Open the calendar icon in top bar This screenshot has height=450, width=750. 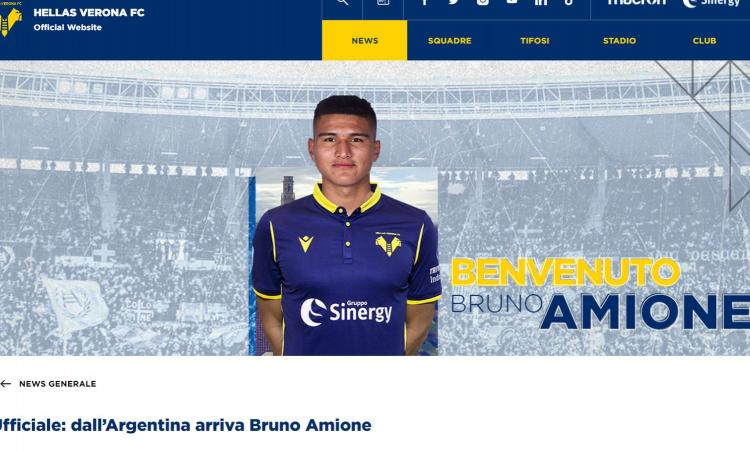pyautogui.click(x=383, y=2)
